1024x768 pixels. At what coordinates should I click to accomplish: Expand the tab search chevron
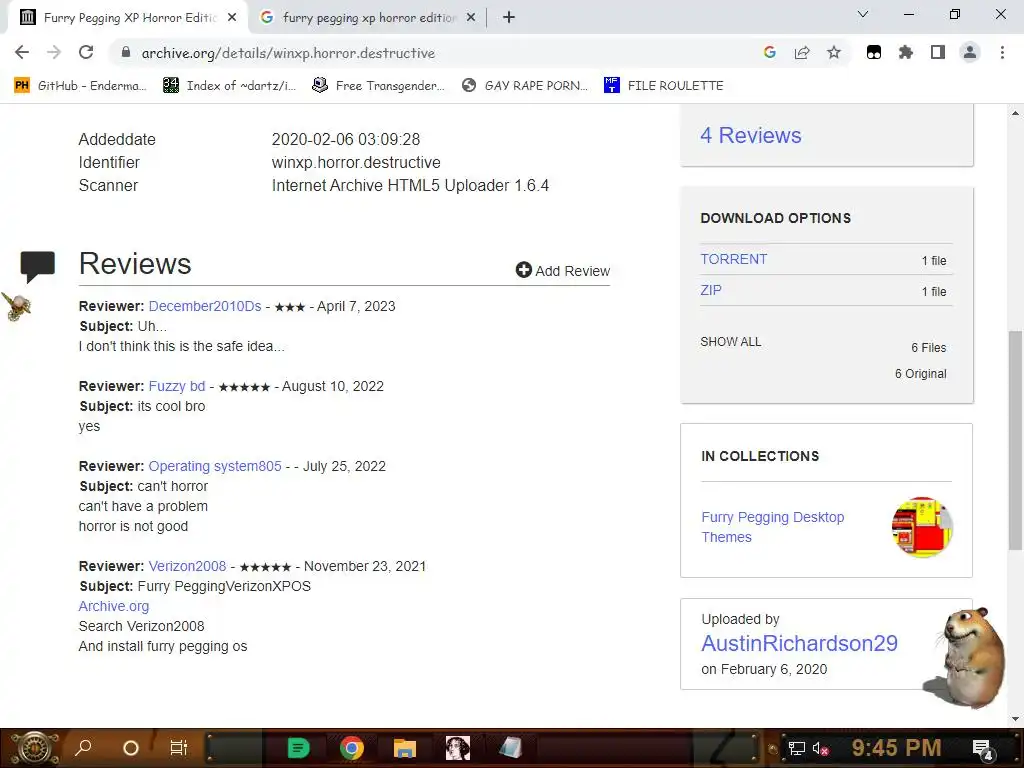(x=863, y=14)
